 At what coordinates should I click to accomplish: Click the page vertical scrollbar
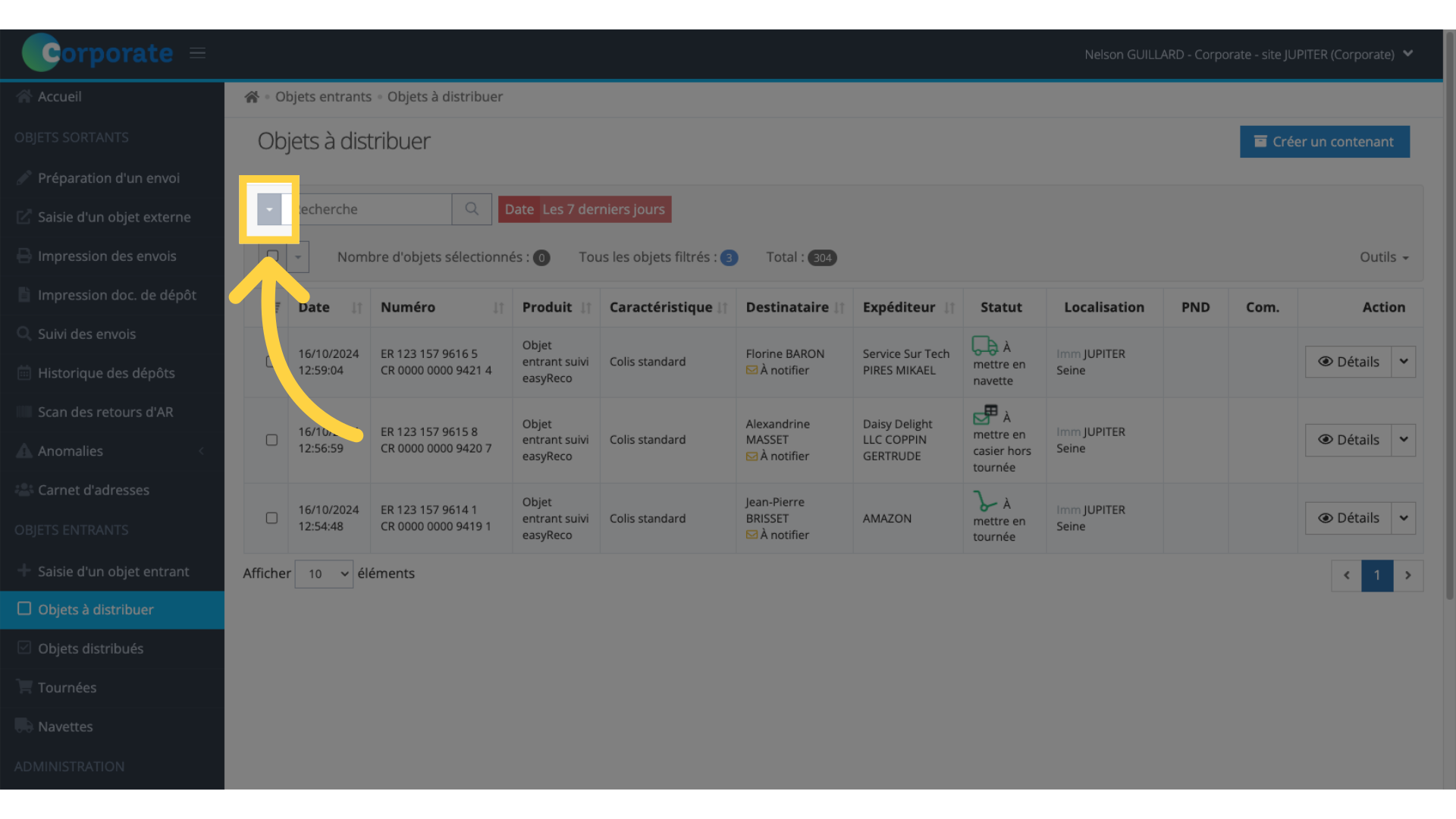point(1449,315)
